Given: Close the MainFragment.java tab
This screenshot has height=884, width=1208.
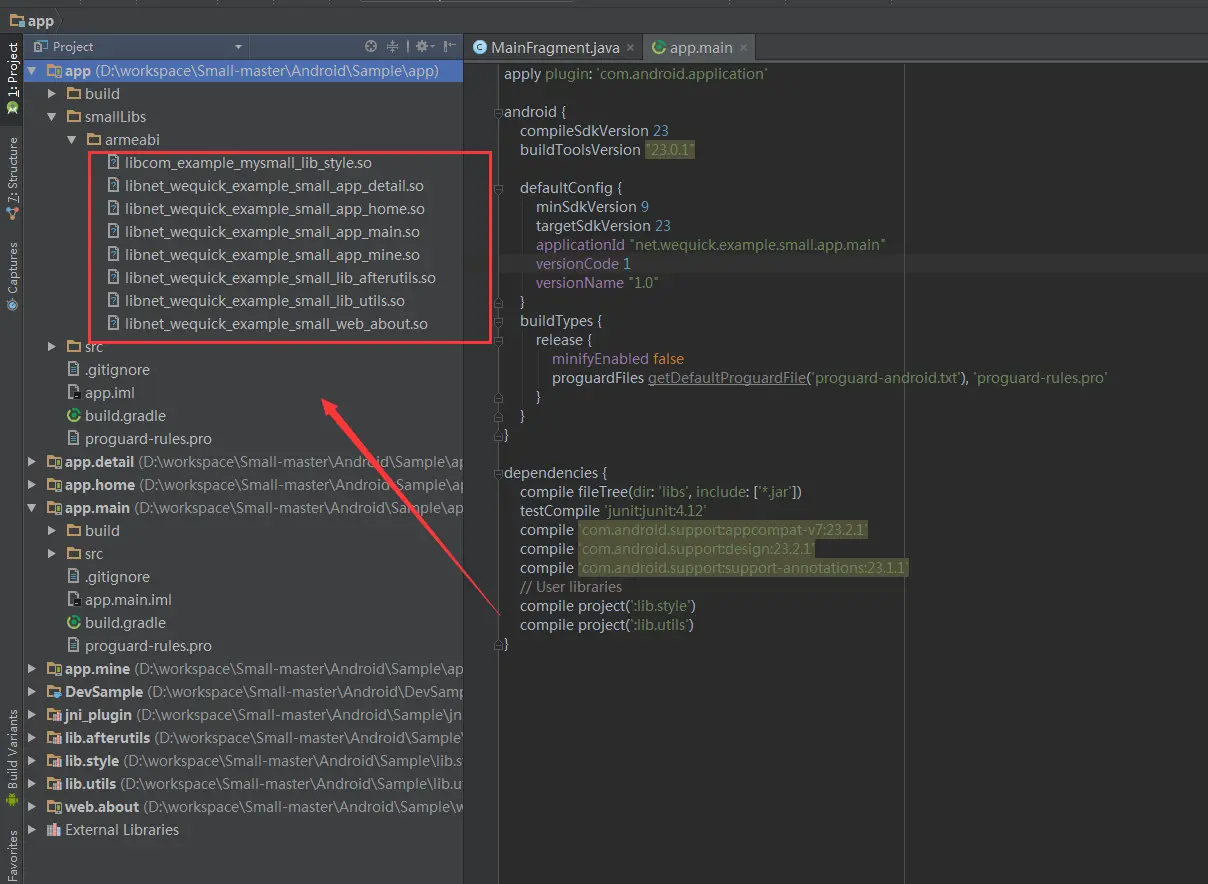Looking at the screenshot, I should 630,47.
